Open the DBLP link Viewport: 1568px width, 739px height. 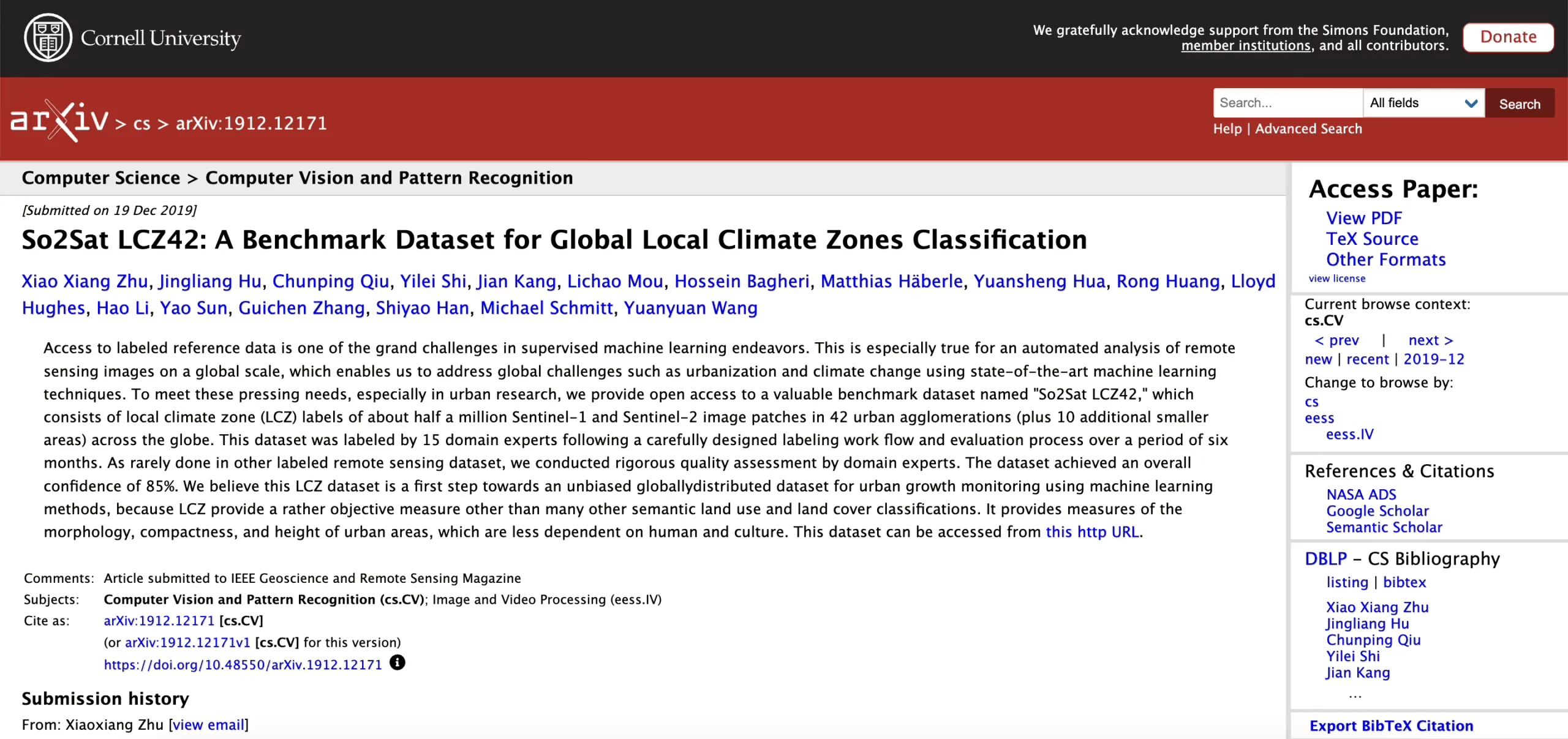[1325, 558]
